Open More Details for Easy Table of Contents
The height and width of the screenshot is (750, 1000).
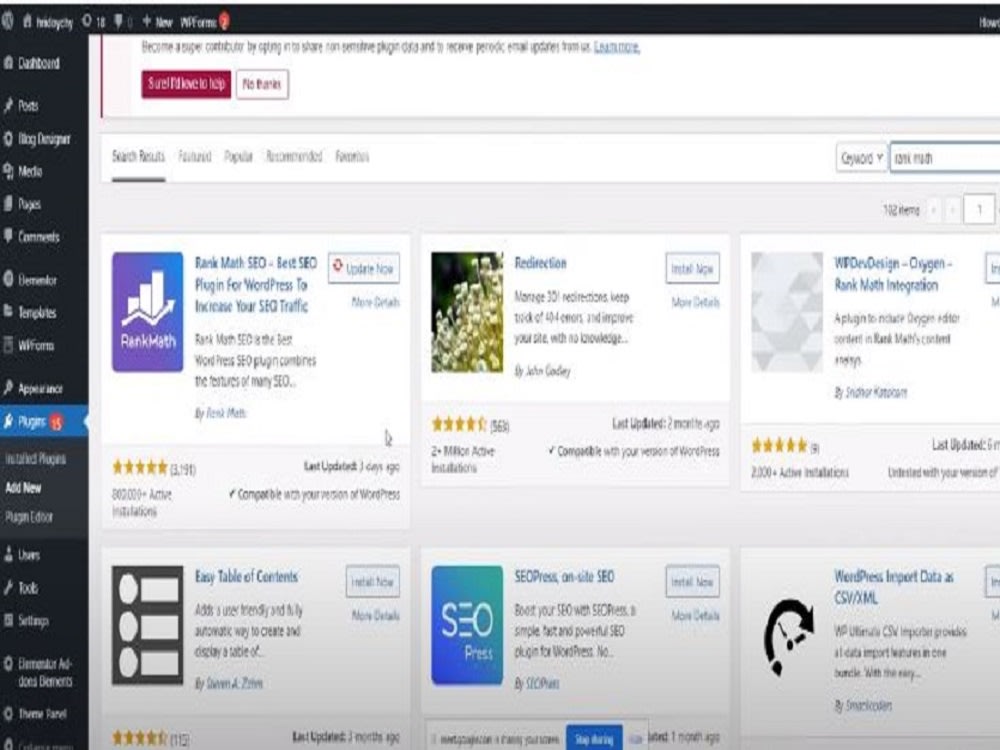tap(376, 615)
